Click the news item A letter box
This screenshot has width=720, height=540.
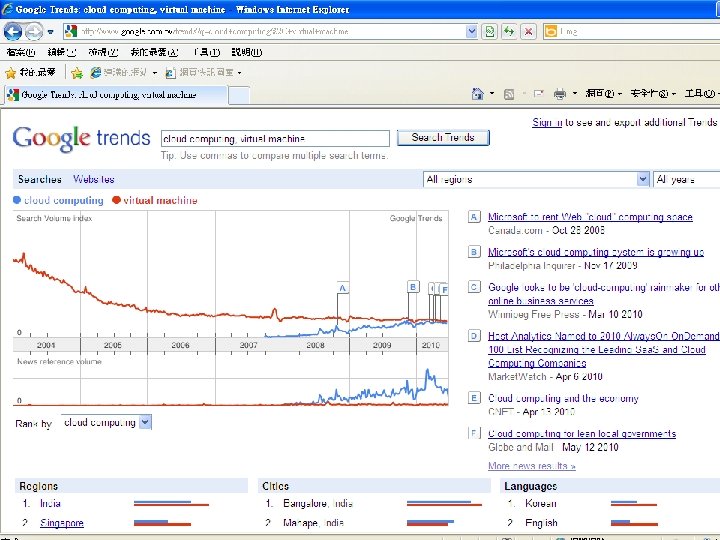474,217
